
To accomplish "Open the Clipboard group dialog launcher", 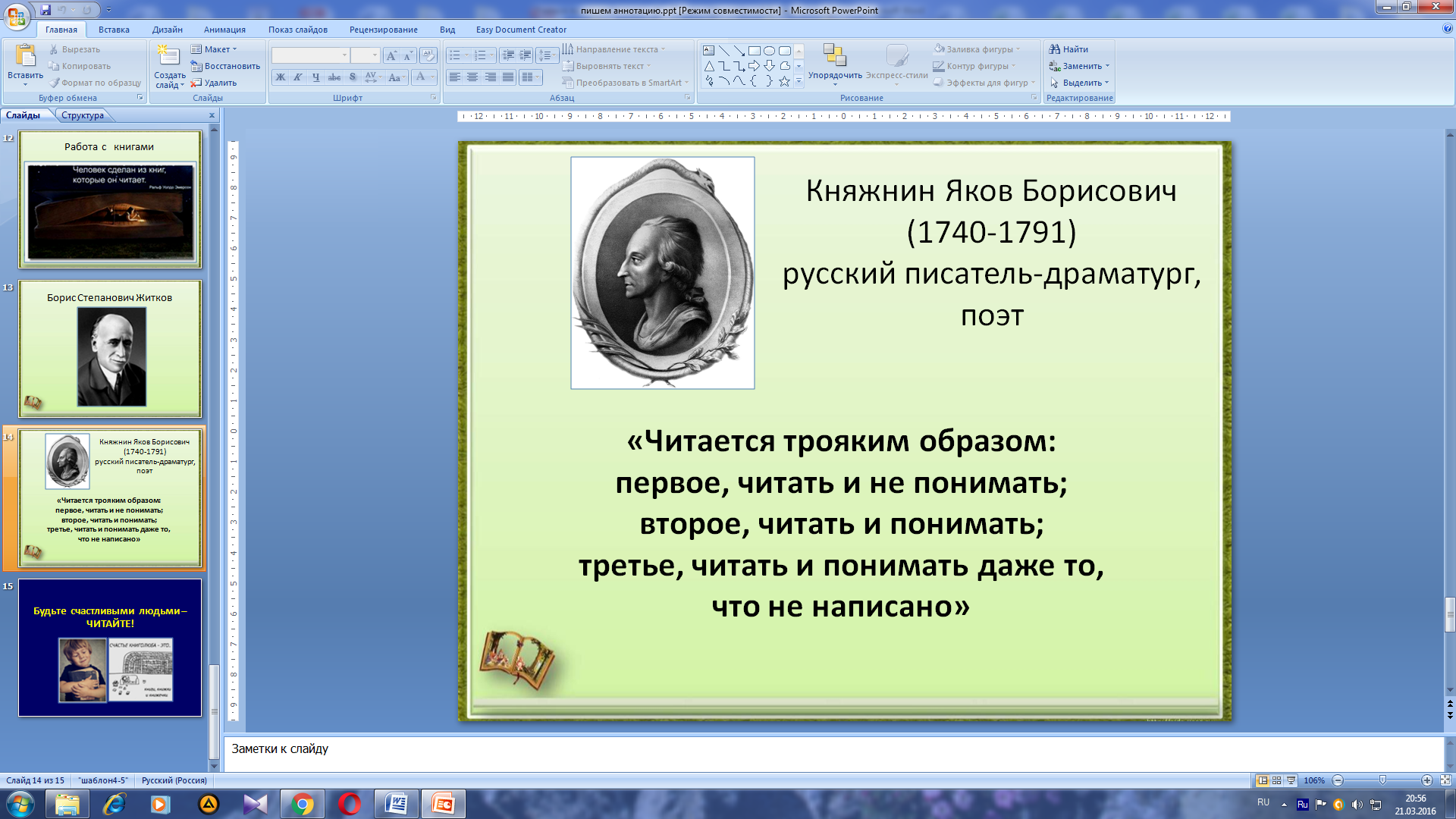I will point(140,98).
